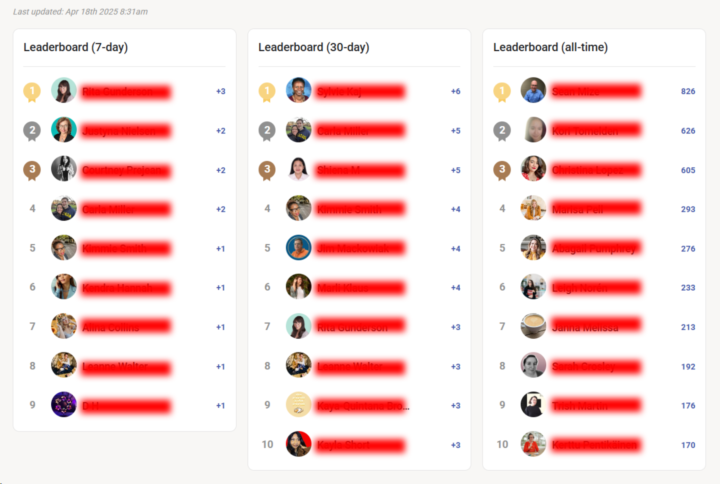Viewport: 720px width, 484px height.
Task: Click the bronze rank 3 medal in all-time leaderboard
Action: [x=502, y=170]
